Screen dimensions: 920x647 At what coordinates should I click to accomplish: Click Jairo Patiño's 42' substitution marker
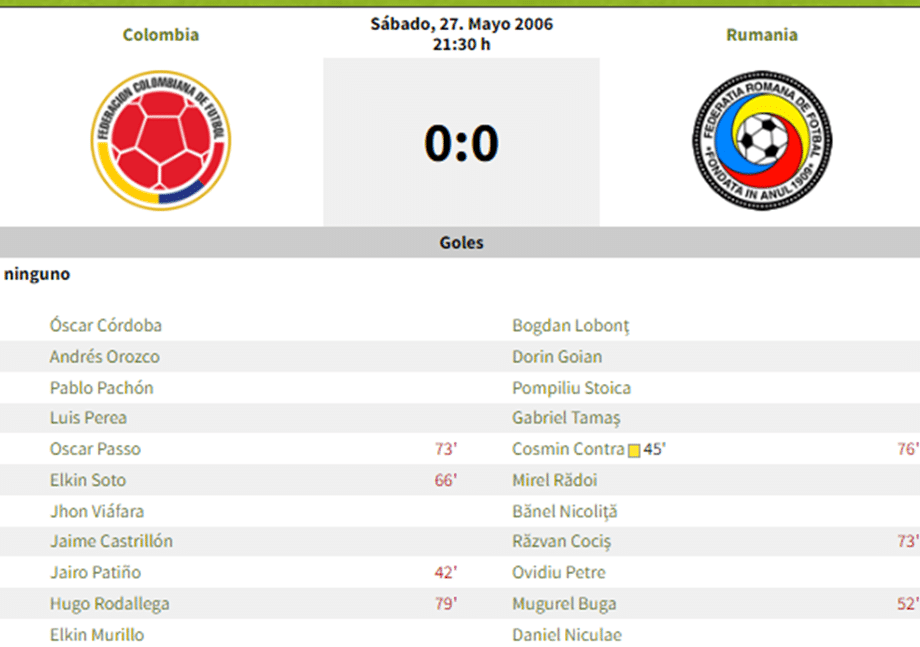click(446, 573)
